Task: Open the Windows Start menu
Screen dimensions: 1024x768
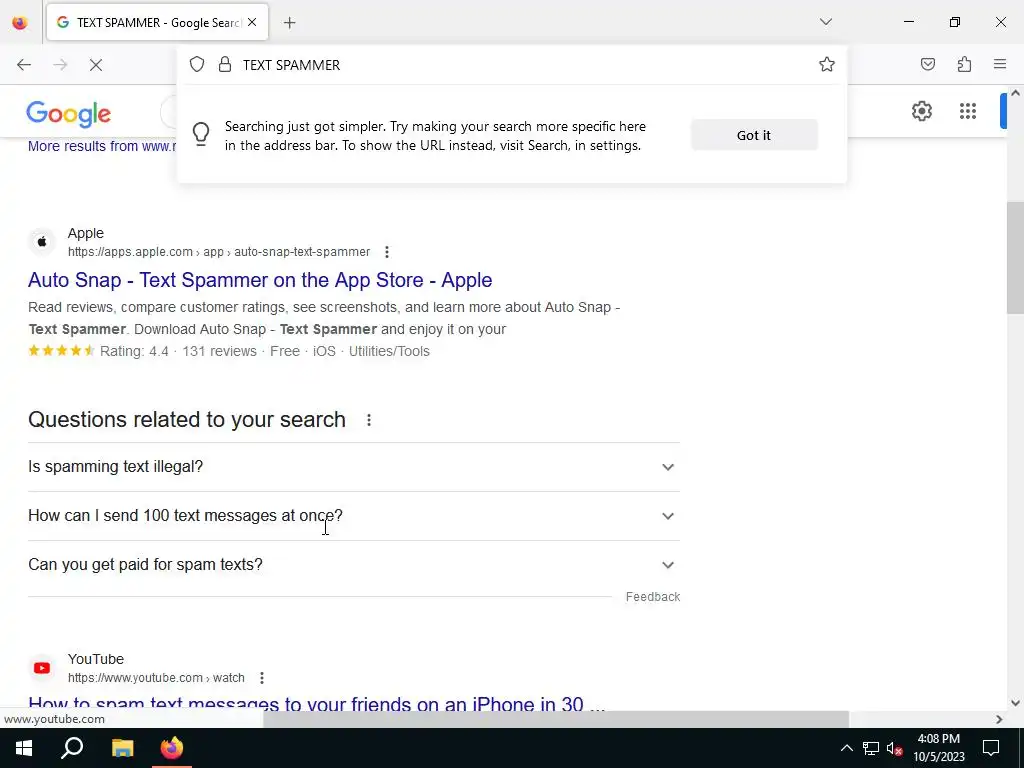Action: pyautogui.click(x=24, y=748)
